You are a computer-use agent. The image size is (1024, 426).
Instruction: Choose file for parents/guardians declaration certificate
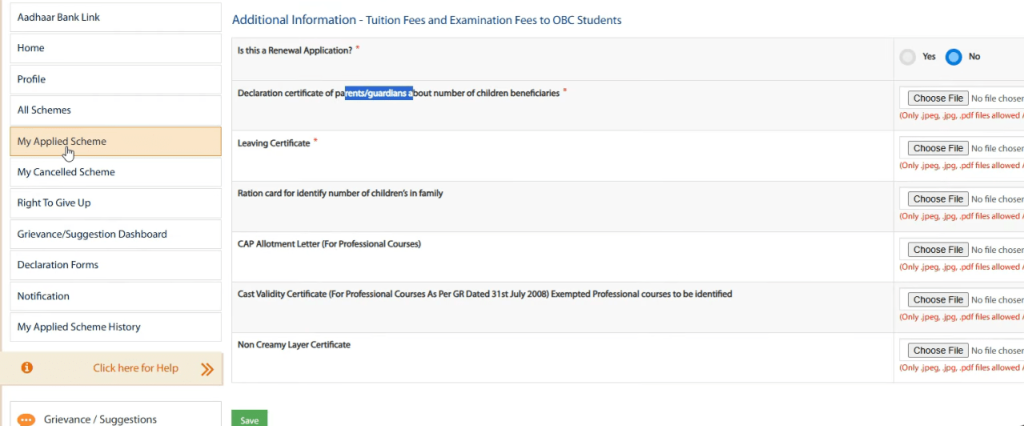[937, 98]
